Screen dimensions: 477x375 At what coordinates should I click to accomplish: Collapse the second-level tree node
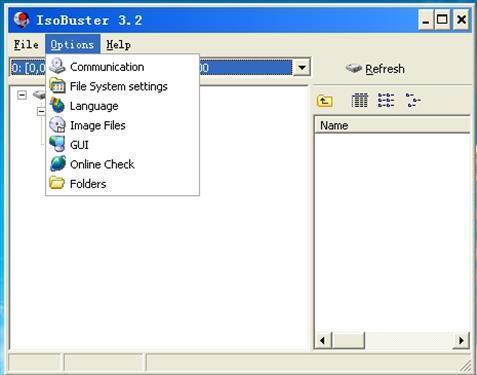41,111
